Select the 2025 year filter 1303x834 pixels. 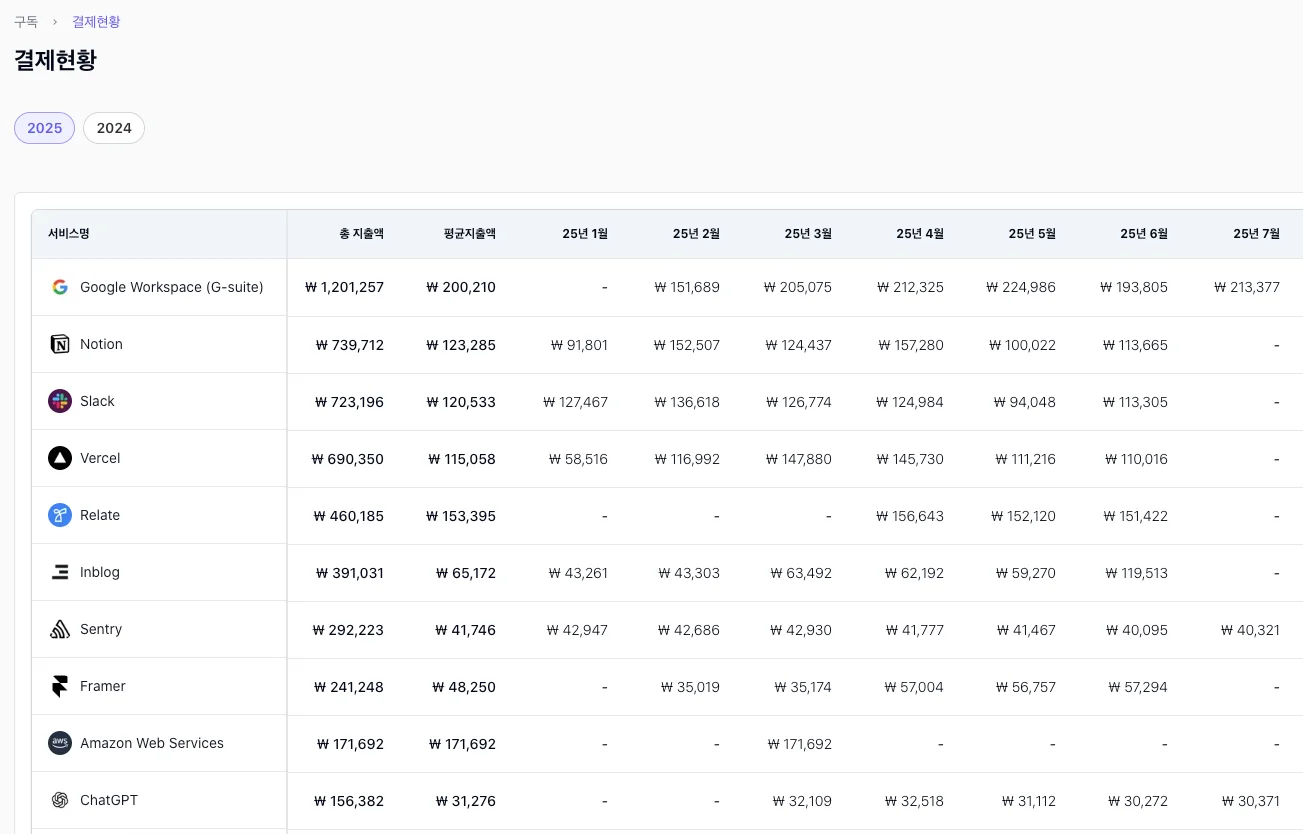point(44,128)
